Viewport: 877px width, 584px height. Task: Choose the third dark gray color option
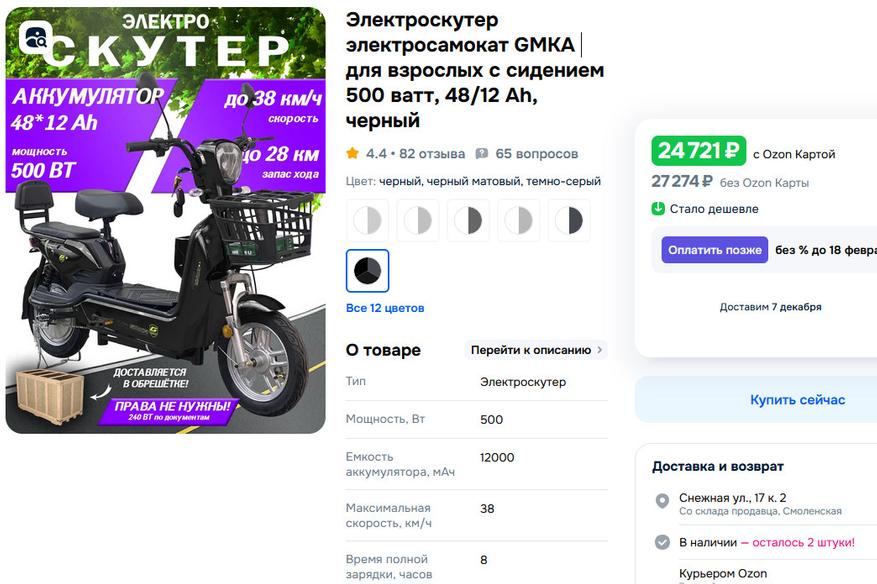468,220
